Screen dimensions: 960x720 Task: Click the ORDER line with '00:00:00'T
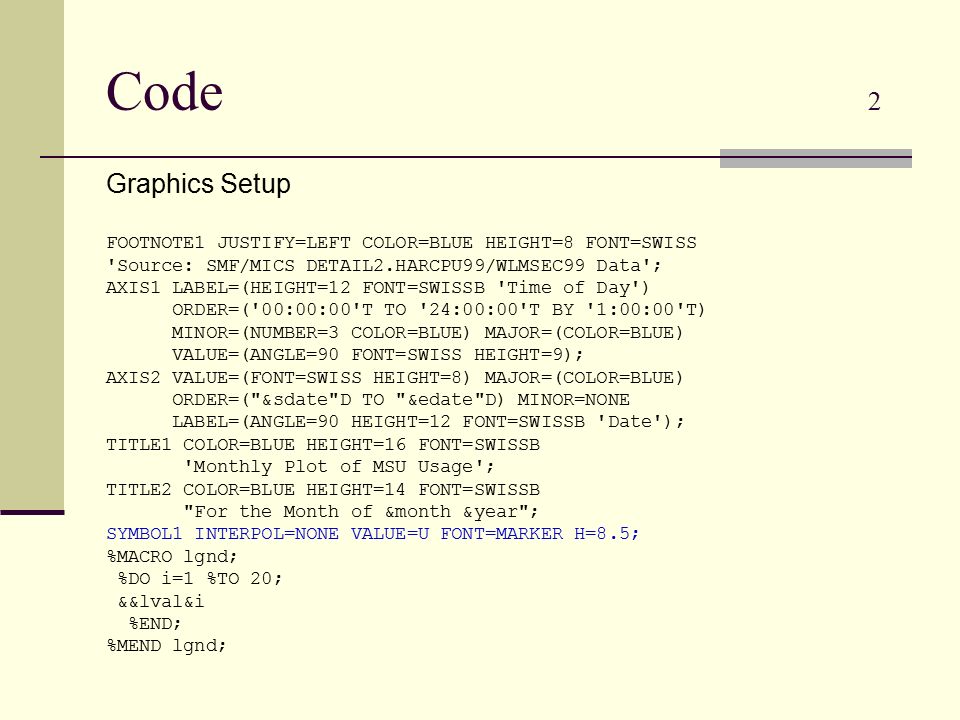(x=438, y=310)
